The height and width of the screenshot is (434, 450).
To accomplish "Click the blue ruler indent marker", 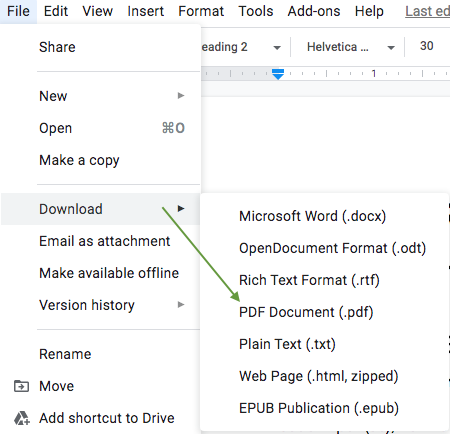I will [278, 74].
